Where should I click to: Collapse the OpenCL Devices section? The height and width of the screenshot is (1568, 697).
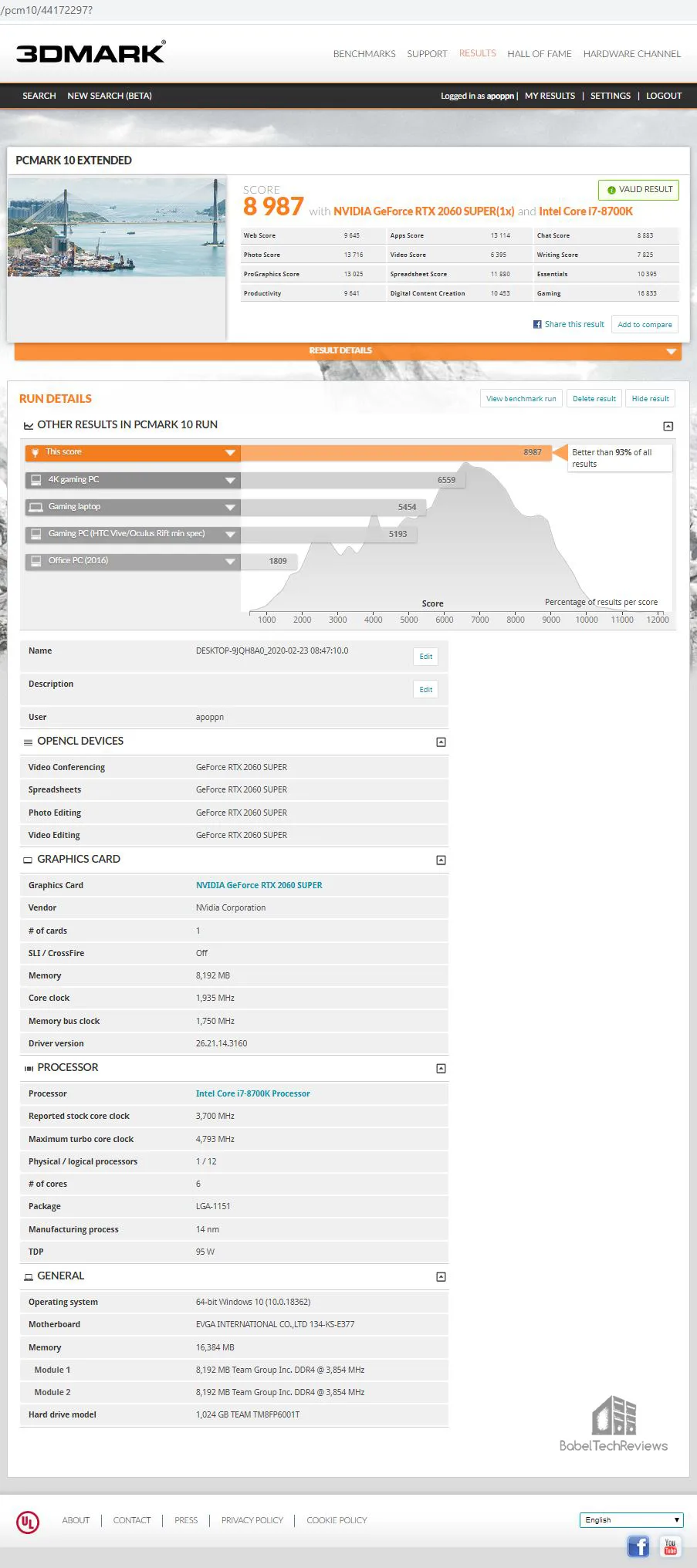click(x=441, y=742)
